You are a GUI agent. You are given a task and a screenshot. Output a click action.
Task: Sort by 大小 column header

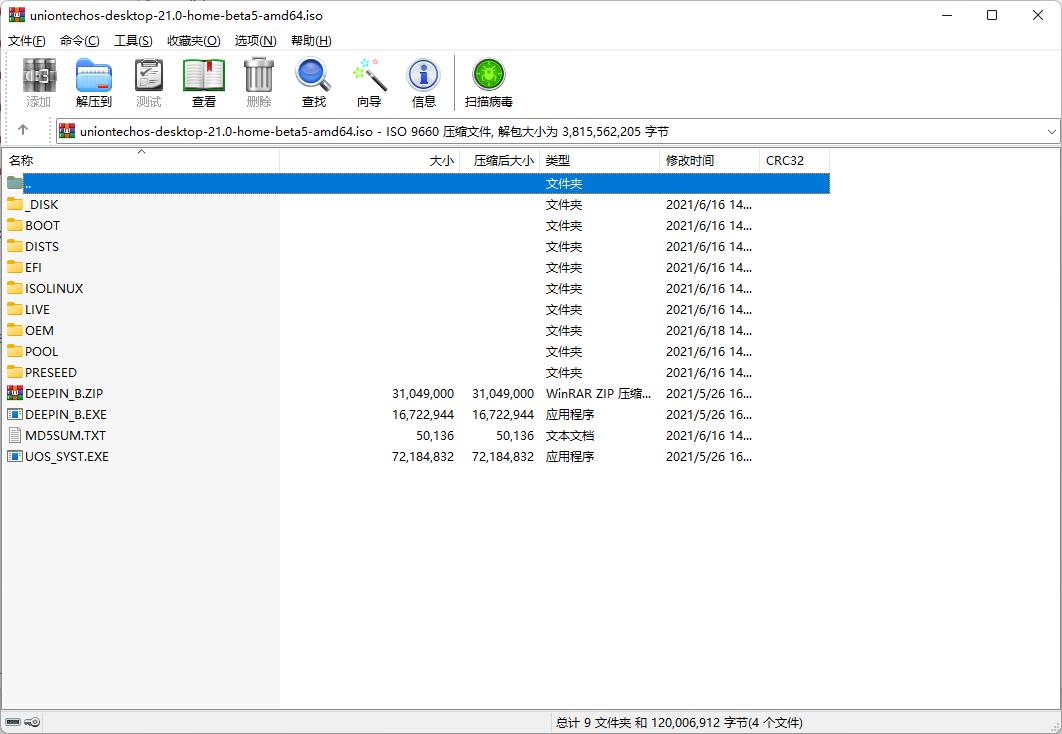(x=440, y=160)
